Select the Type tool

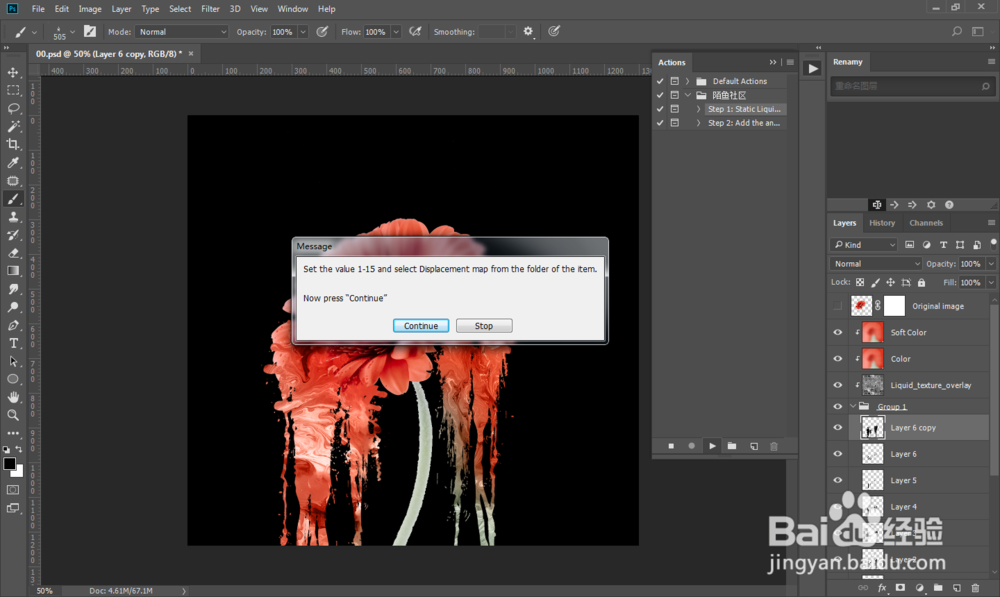13,343
